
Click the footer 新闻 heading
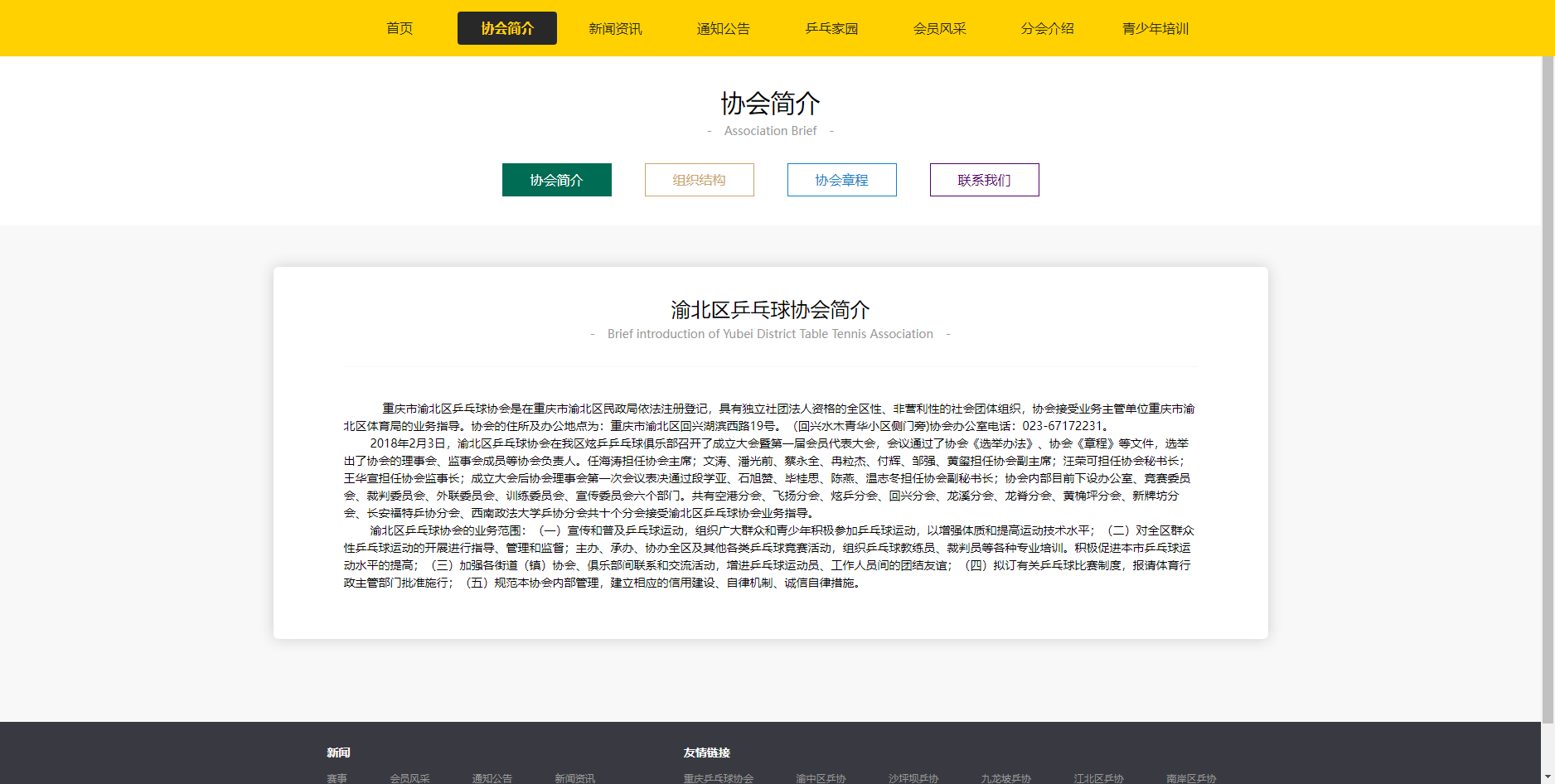pos(338,753)
